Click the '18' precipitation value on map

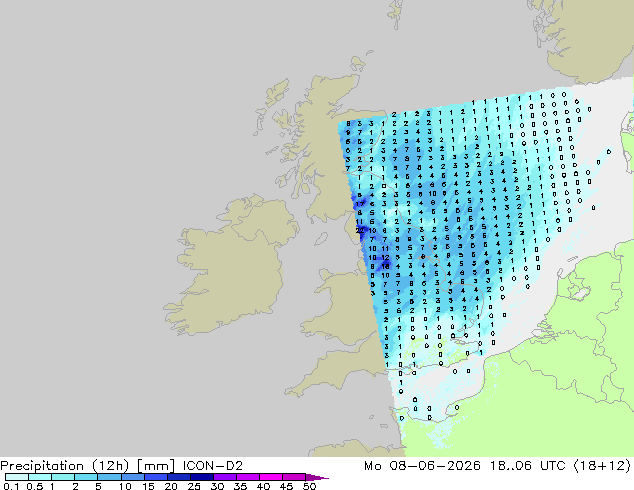click(385, 266)
